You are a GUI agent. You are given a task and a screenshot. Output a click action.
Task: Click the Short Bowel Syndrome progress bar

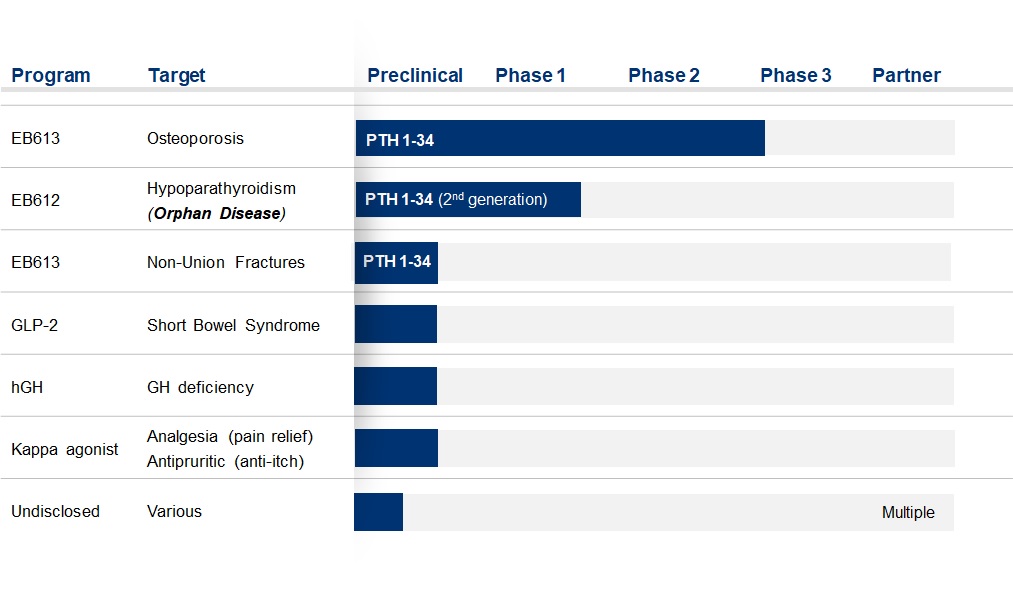click(395, 324)
